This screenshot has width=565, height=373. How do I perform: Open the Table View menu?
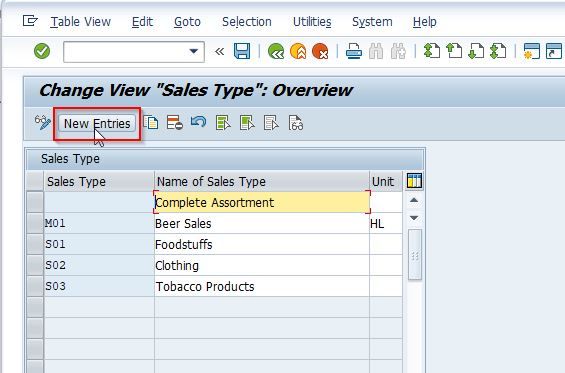(81, 22)
